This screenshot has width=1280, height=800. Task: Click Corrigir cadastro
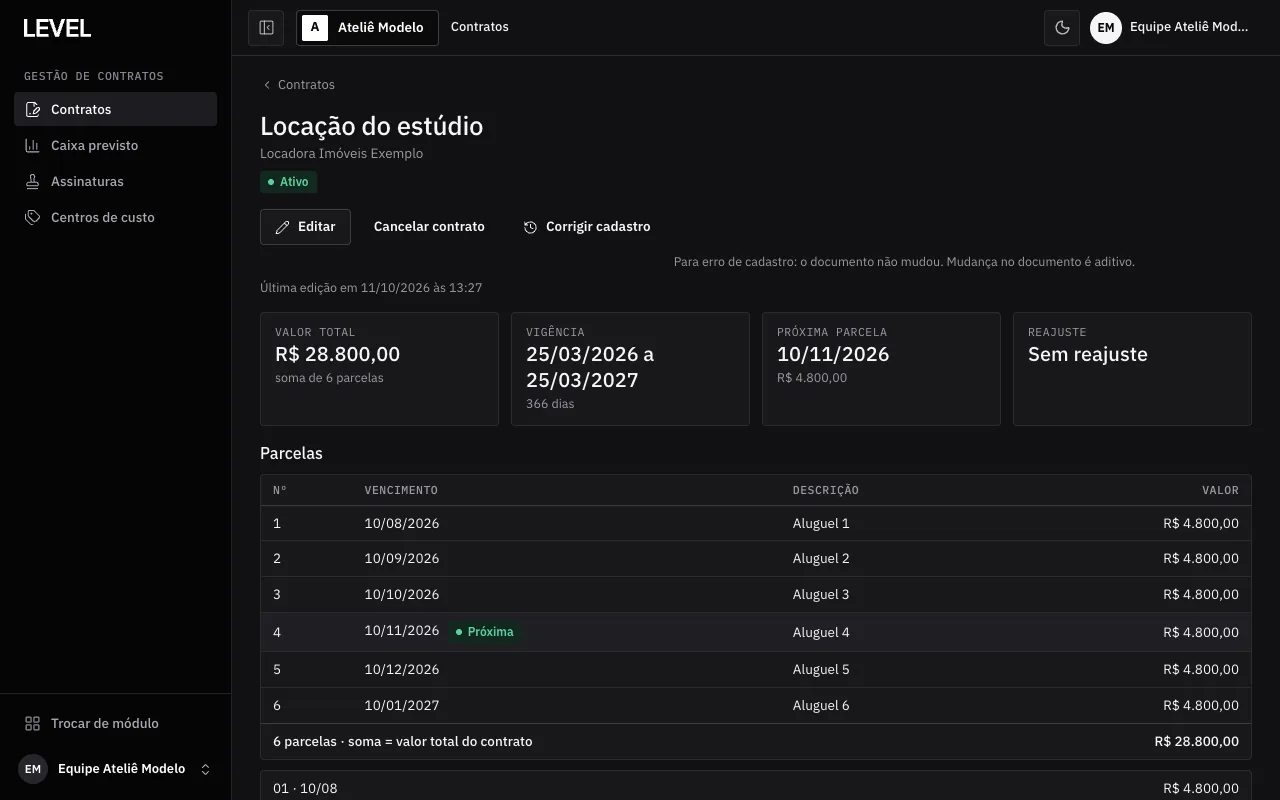coord(587,227)
